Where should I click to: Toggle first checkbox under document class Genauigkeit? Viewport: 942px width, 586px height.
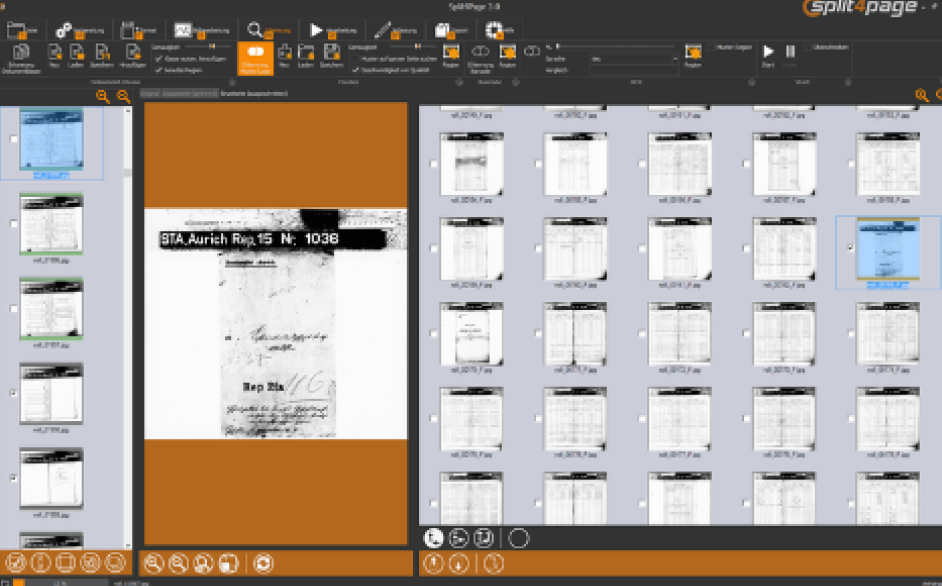(x=159, y=59)
